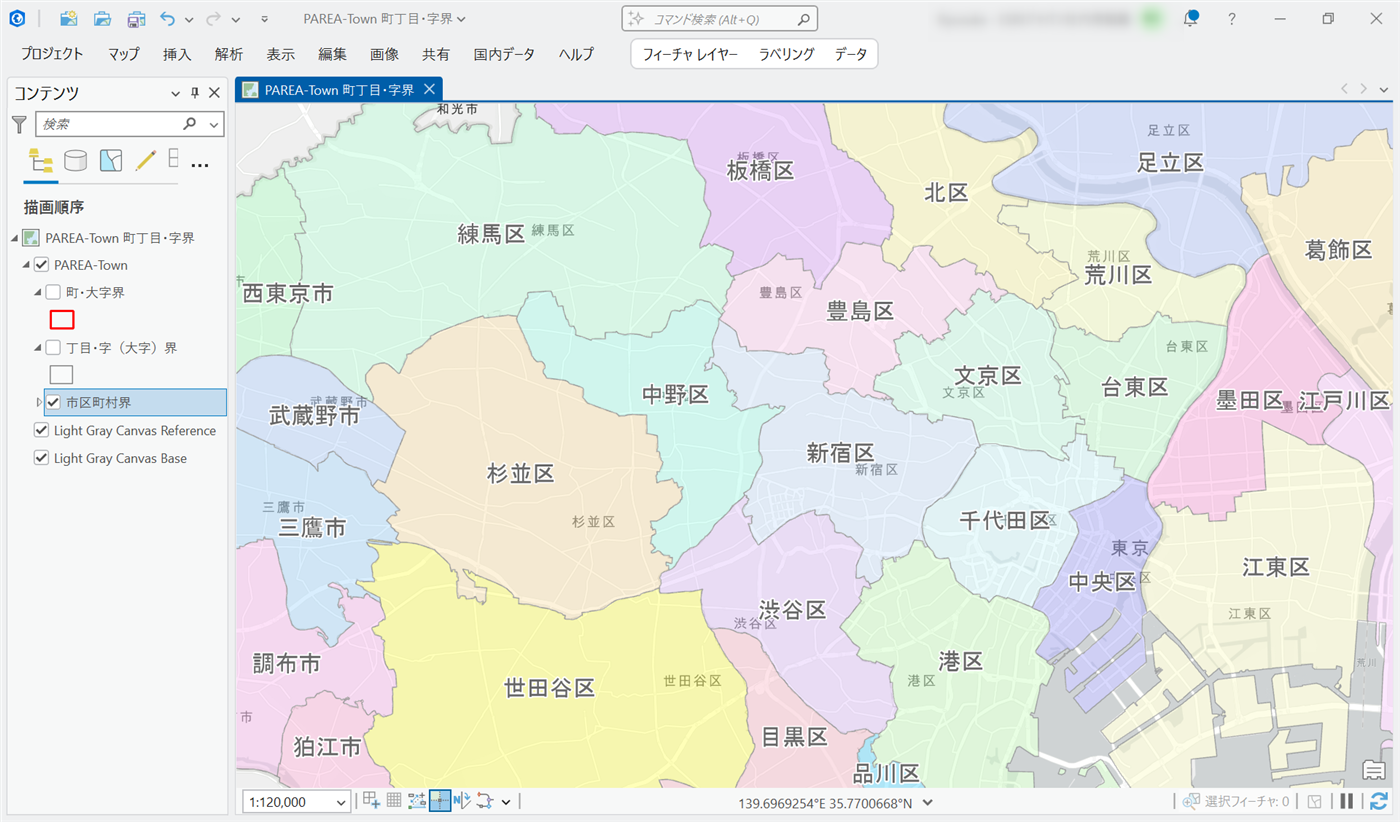
Task: Click the New Project icon in quick access
Action: [68, 19]
